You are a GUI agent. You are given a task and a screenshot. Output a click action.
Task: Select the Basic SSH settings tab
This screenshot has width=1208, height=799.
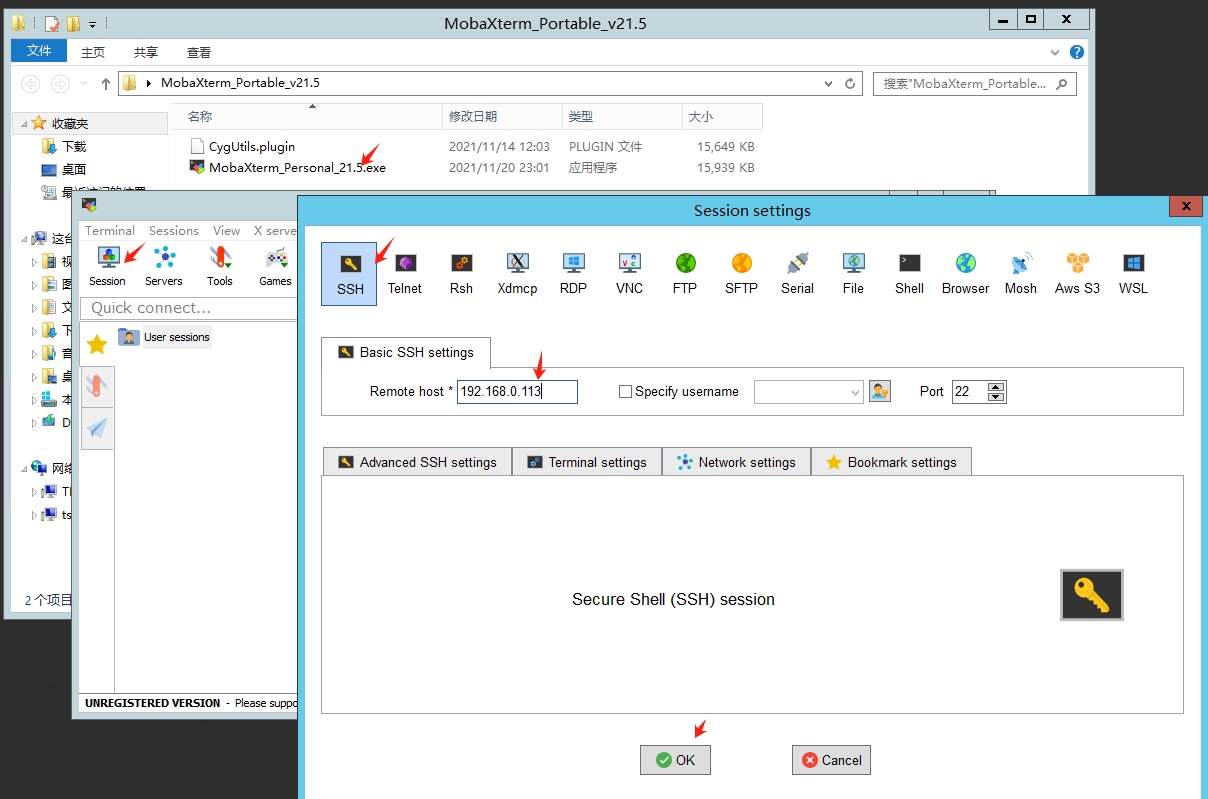click(x=406, y=352)
